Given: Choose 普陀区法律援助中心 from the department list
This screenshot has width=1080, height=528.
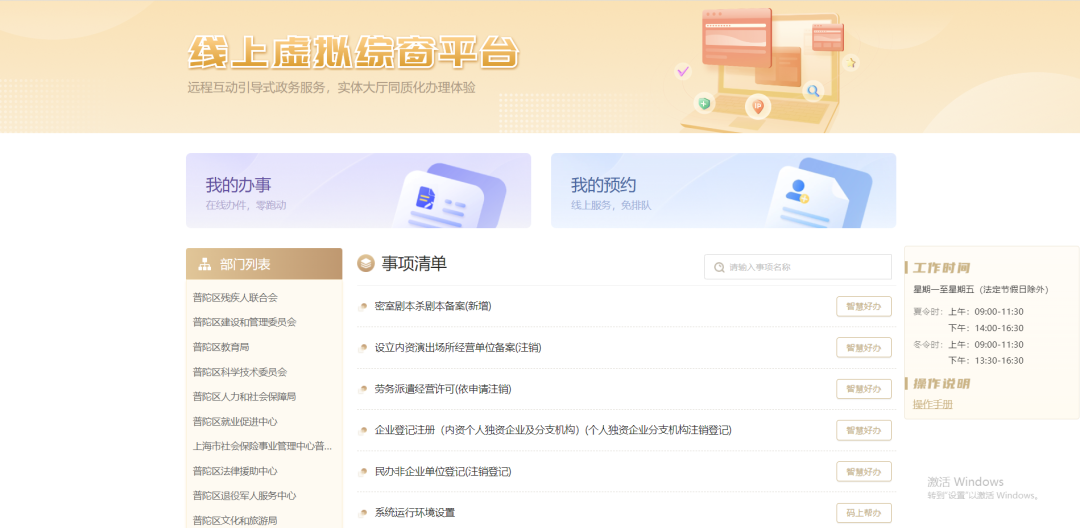Looking at the screenshot, I should click(235, 471).
